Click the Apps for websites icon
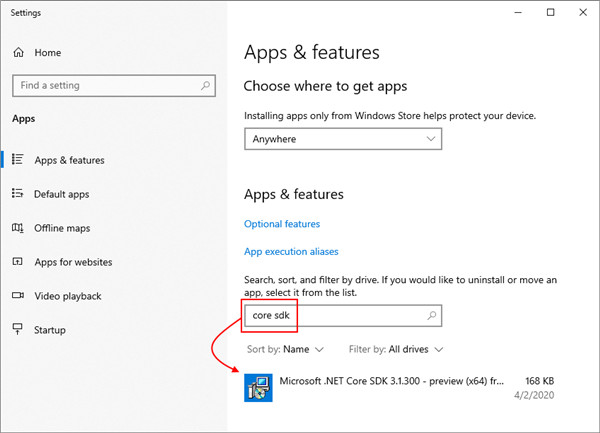The image size is (600, 433). coord(18,262)
